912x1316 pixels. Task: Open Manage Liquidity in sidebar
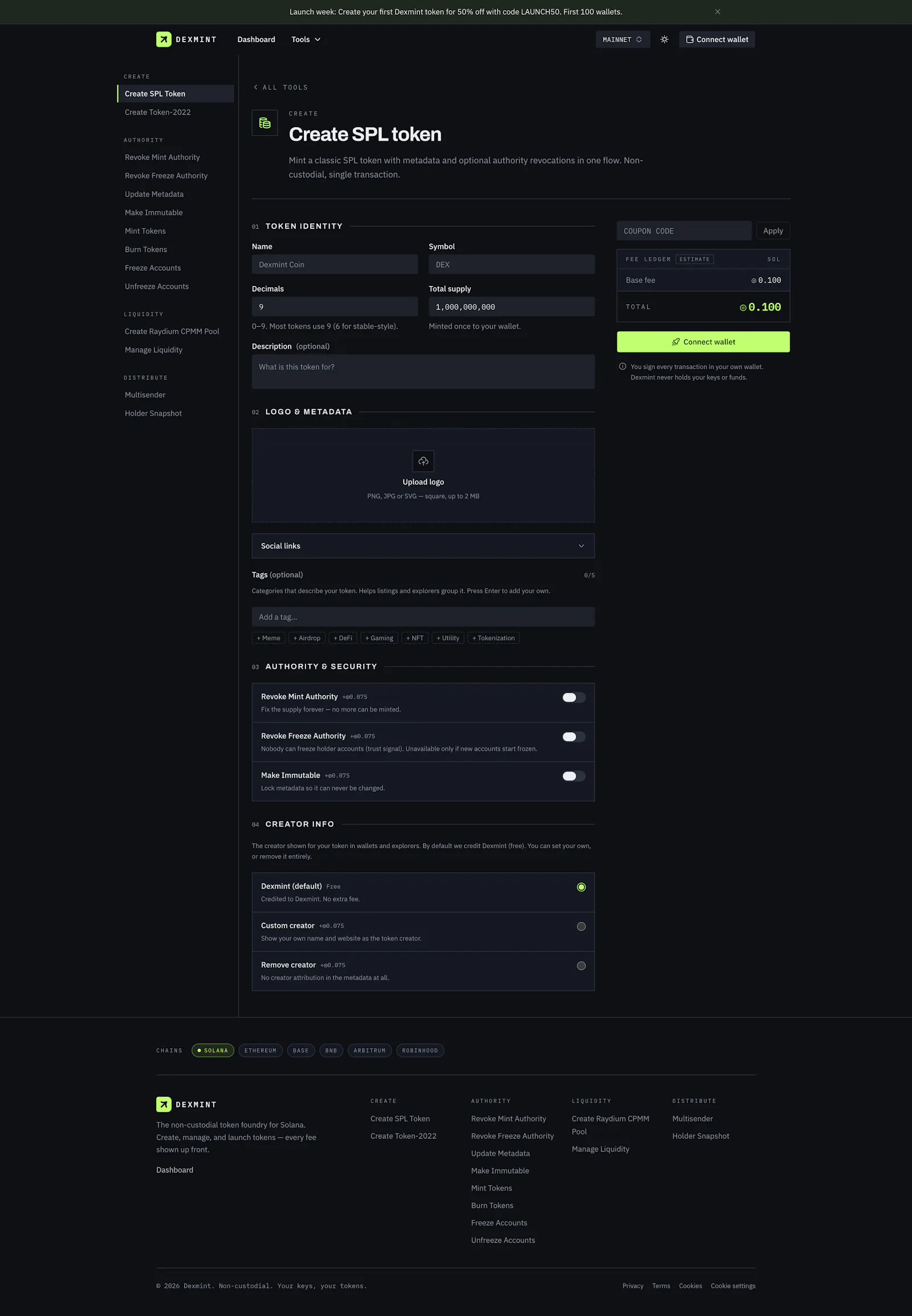176,350
